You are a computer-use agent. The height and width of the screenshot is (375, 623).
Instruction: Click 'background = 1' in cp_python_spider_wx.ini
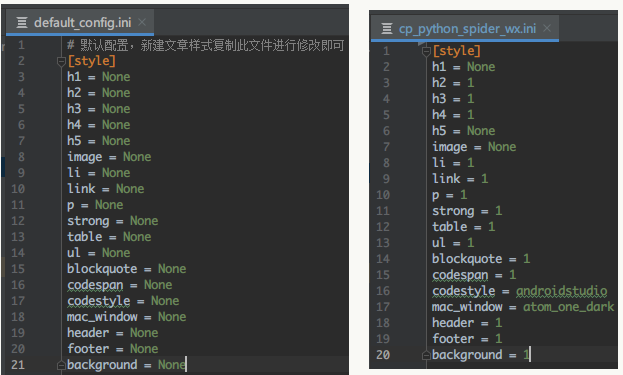481,355
